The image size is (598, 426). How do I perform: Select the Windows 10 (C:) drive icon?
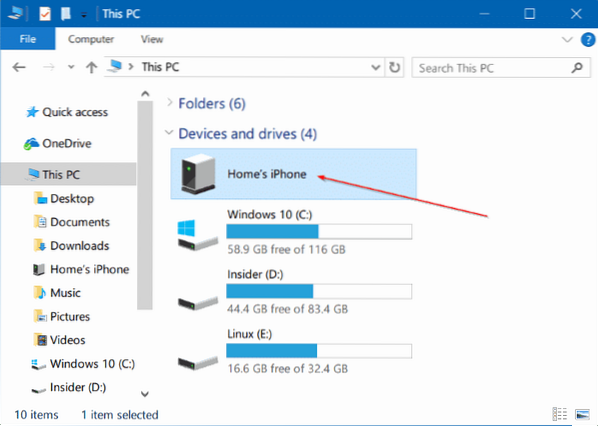click(197, 235)
